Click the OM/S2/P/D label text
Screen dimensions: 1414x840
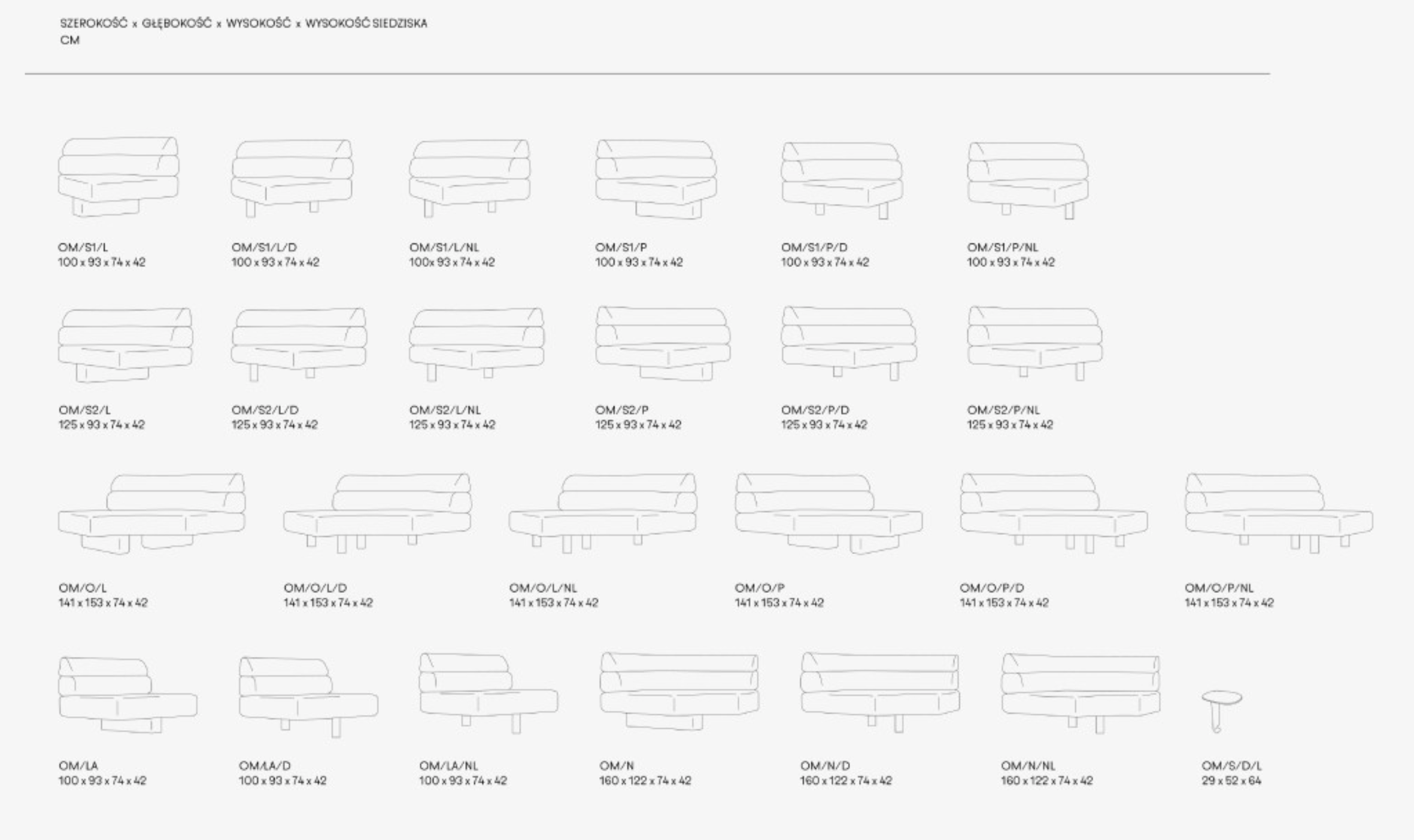coord(815,410)
